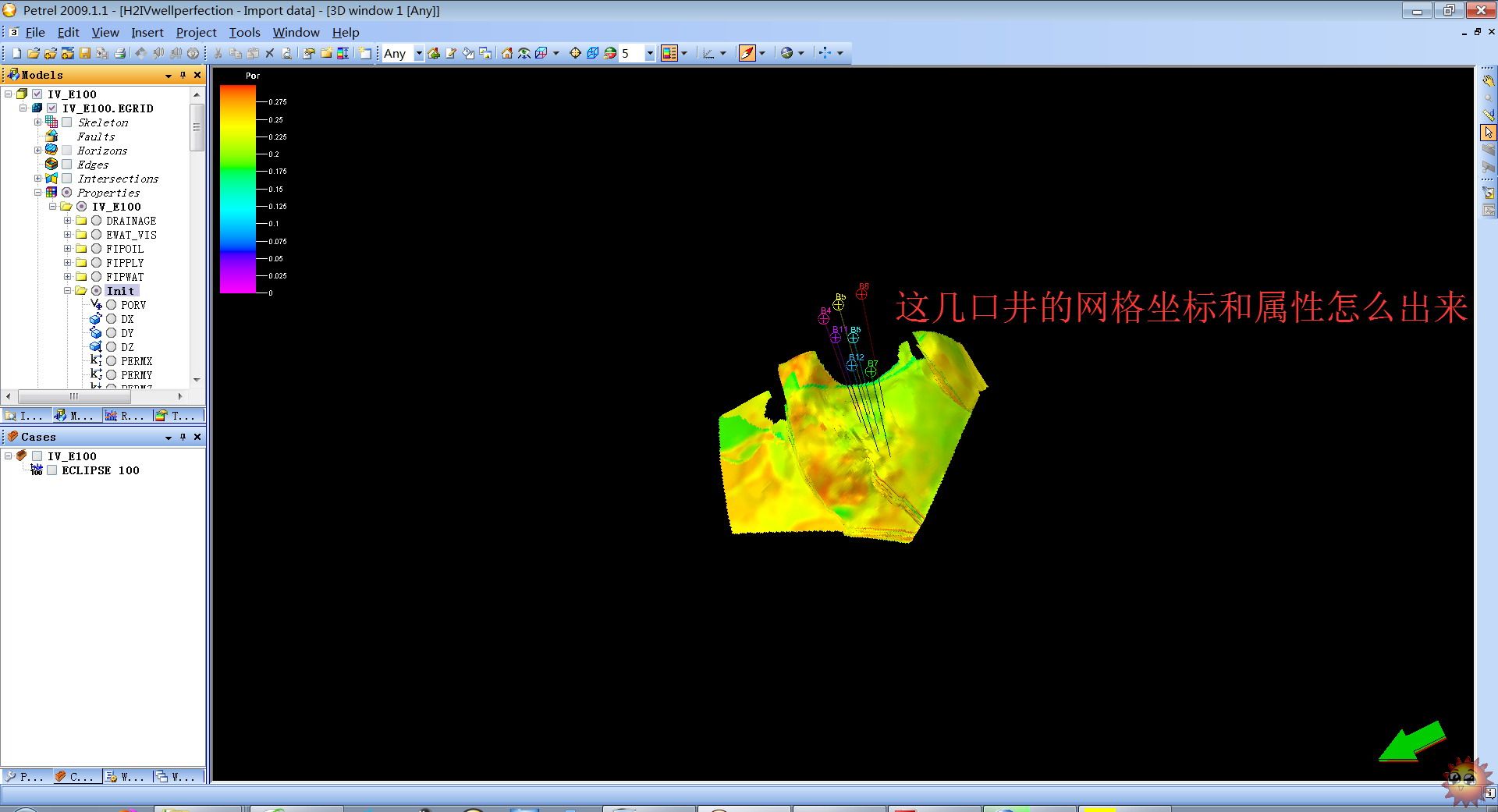Open the File menu
1498x812 pixels.
(35, 32)
